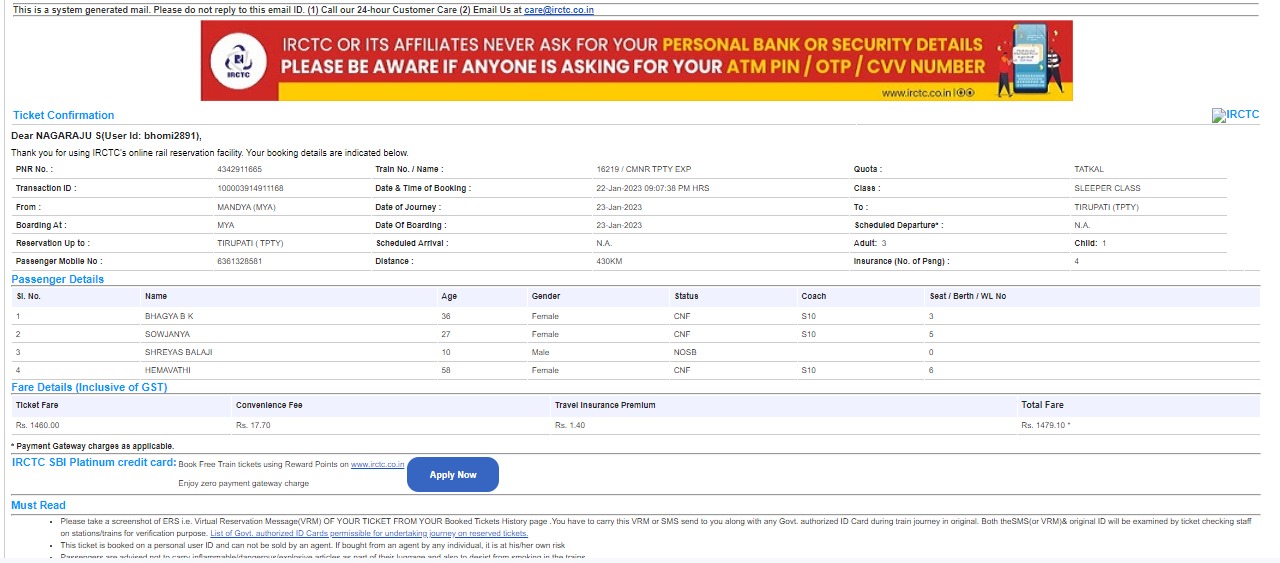This screenshot has height=563, width=1280.
Task: Open the care@irctc.co.in email link
Action: (x=559, y=10)
